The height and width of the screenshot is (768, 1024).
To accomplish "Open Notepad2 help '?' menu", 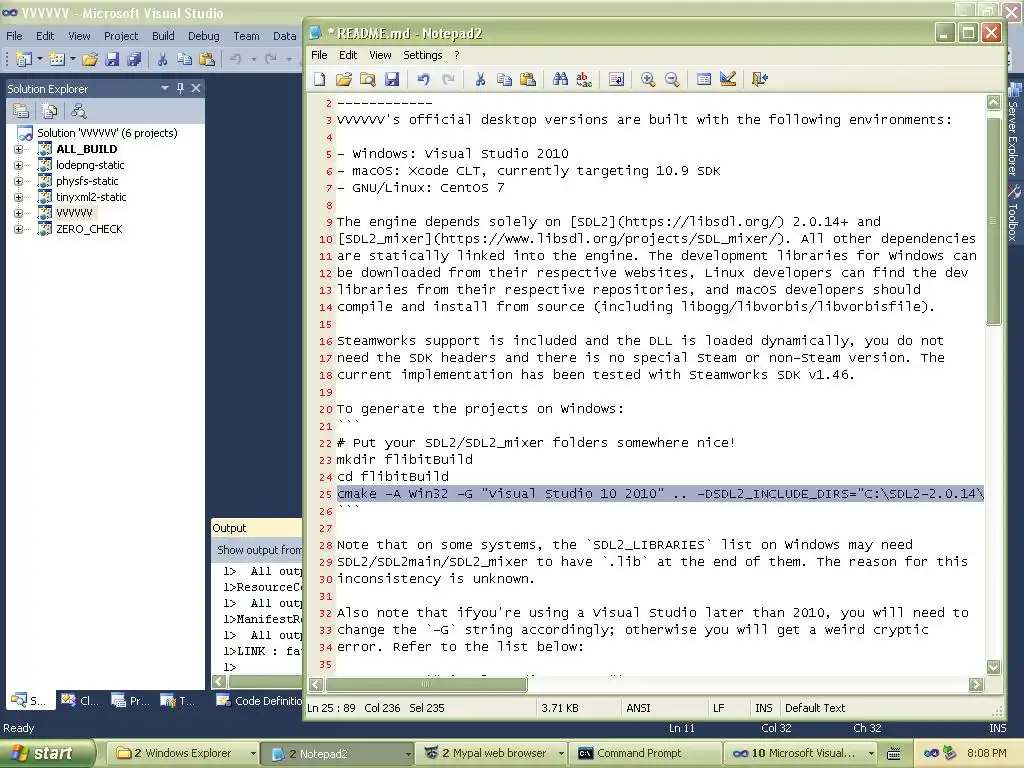I will point(456,55).
